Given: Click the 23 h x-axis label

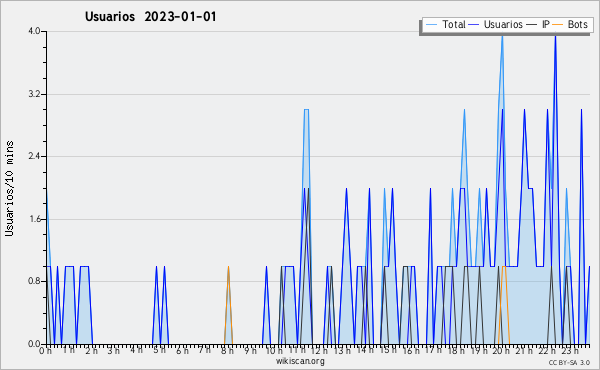Looking at the screenshot, I should point(570,351).
